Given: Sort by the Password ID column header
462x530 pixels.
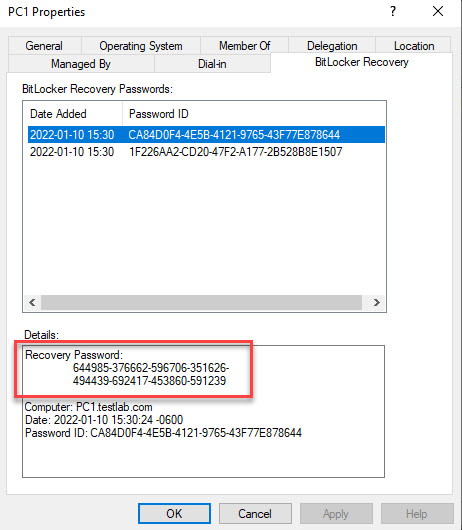Looking at the screenshot, I should 253,114.
